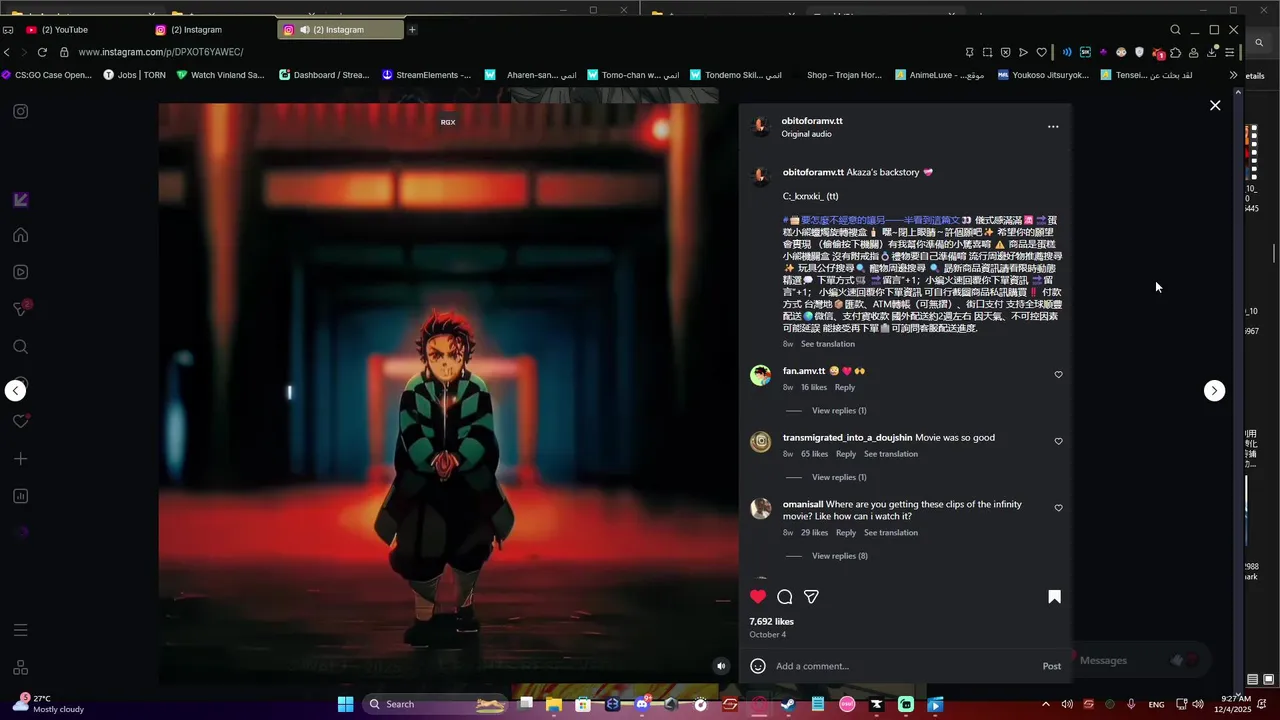
Task: Expand View replies (1) under fan.amv.tt
Action: [839, 411]
